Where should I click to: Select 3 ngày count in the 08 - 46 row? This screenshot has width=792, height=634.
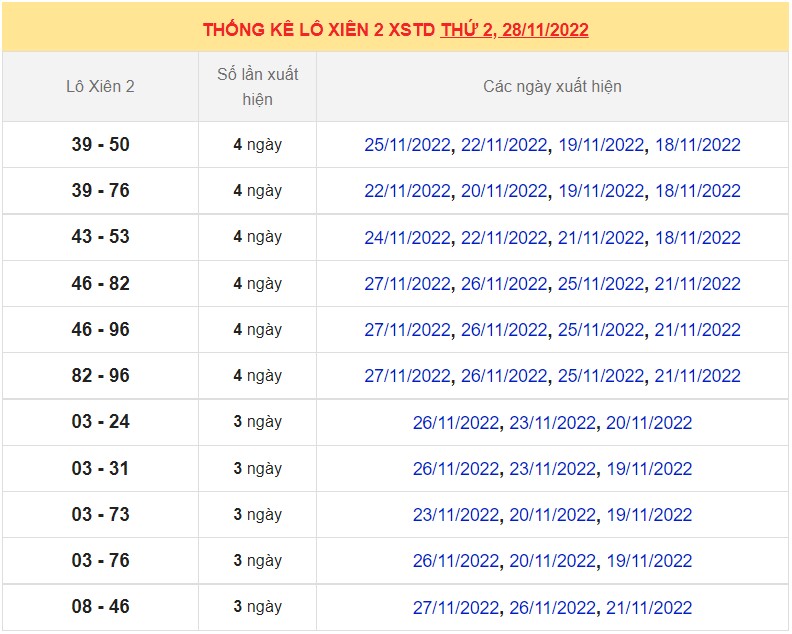tap(258, 607)
